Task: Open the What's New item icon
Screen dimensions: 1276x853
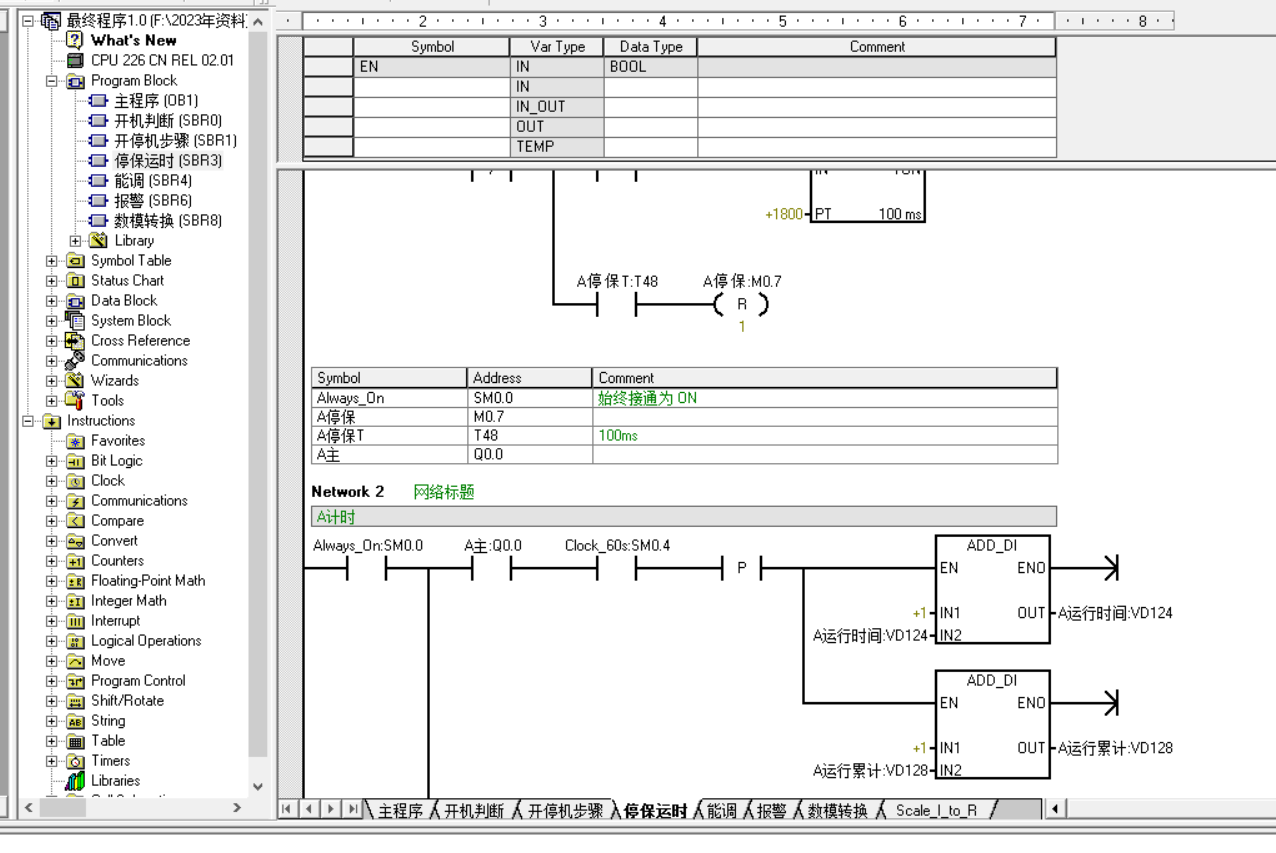Action: (x=74, y=40)
